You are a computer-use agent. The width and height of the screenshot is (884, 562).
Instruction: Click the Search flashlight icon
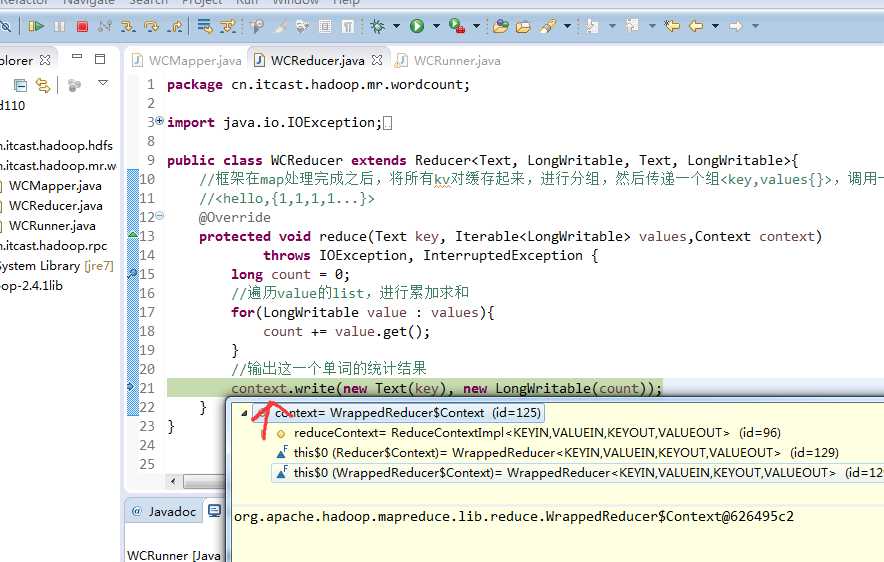[548, 26]
